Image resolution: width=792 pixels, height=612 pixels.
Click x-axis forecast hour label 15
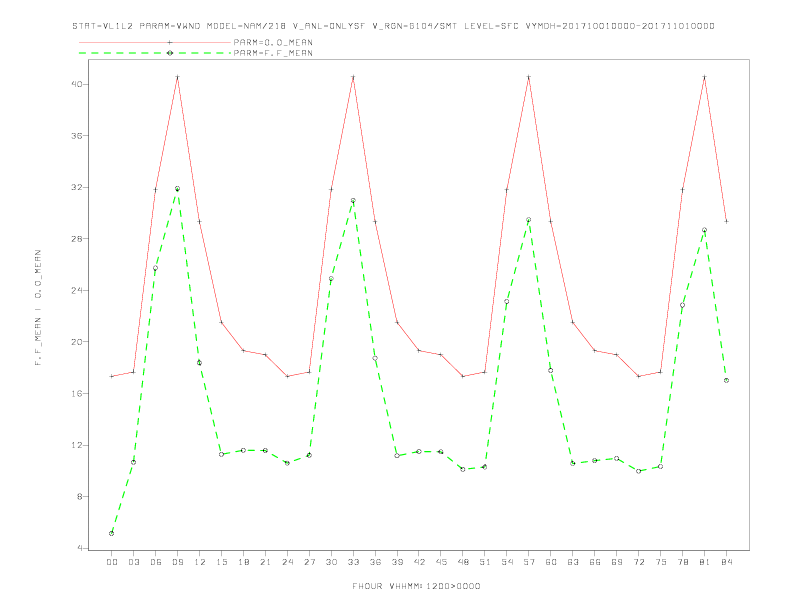click(221, 562)
